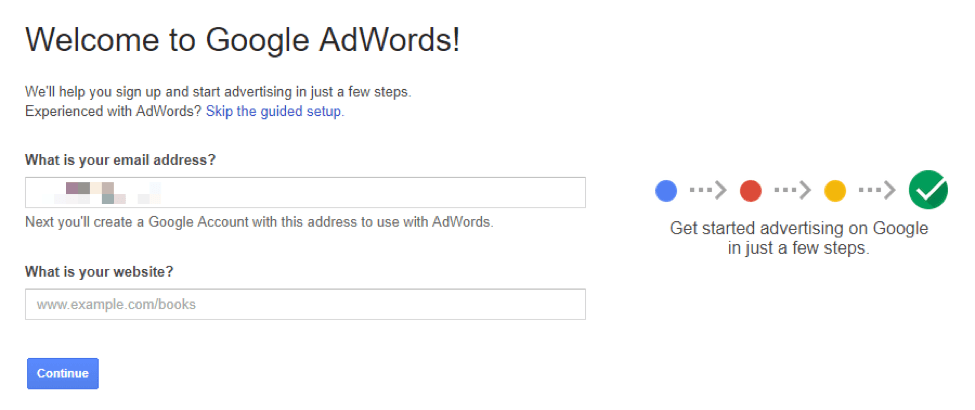Click the dotted arrow after red circle
The height and width of the screenshot is (410, 975).
(x=793, y=190)
